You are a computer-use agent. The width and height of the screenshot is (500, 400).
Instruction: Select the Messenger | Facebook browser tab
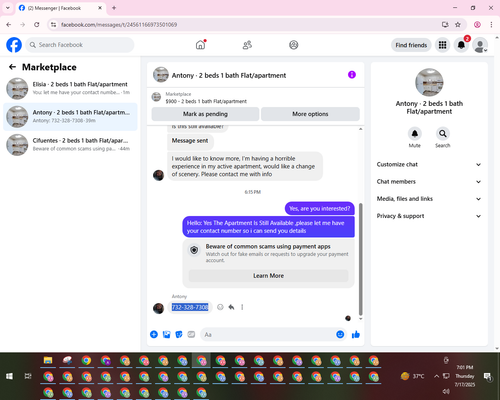[x=61, y=8]
